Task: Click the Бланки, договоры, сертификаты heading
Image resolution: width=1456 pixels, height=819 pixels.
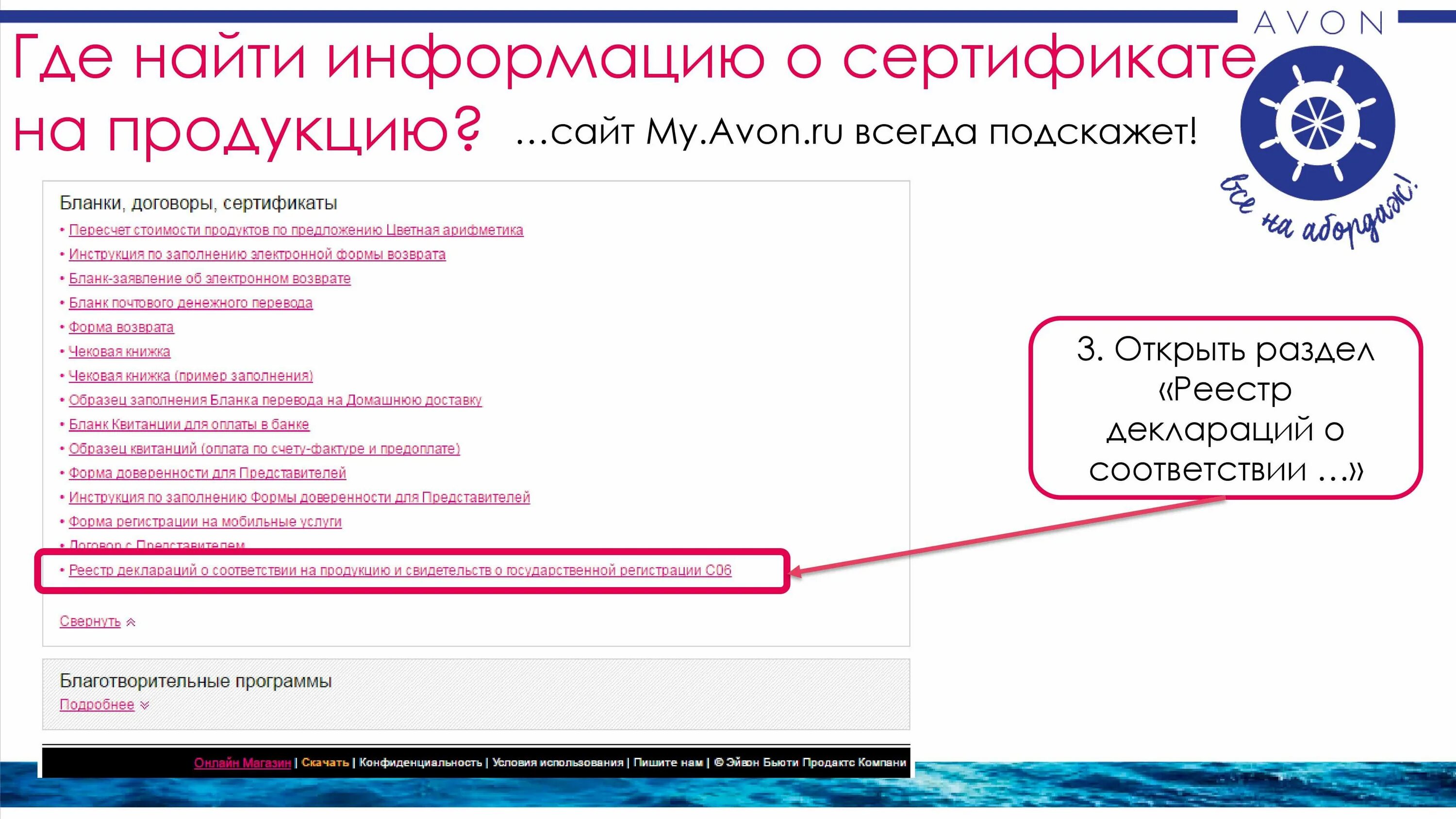Action: click(x=199, y=203)
